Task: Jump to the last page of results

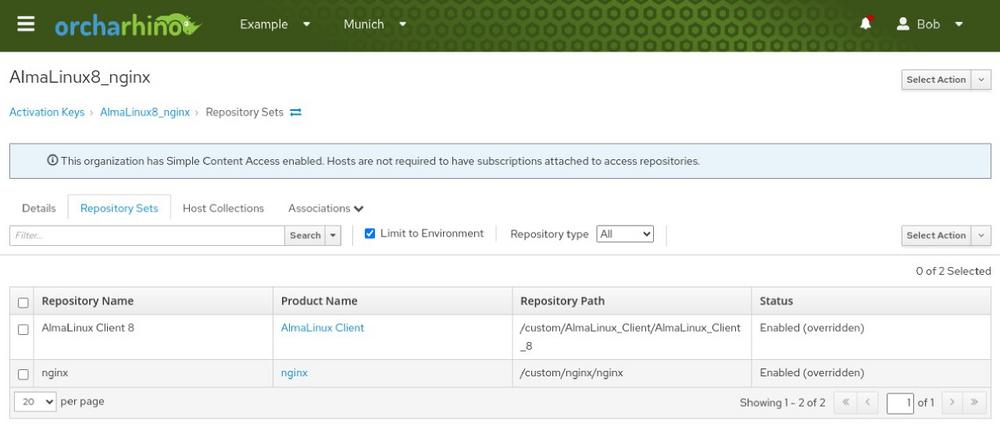Action: click(976, 403)
